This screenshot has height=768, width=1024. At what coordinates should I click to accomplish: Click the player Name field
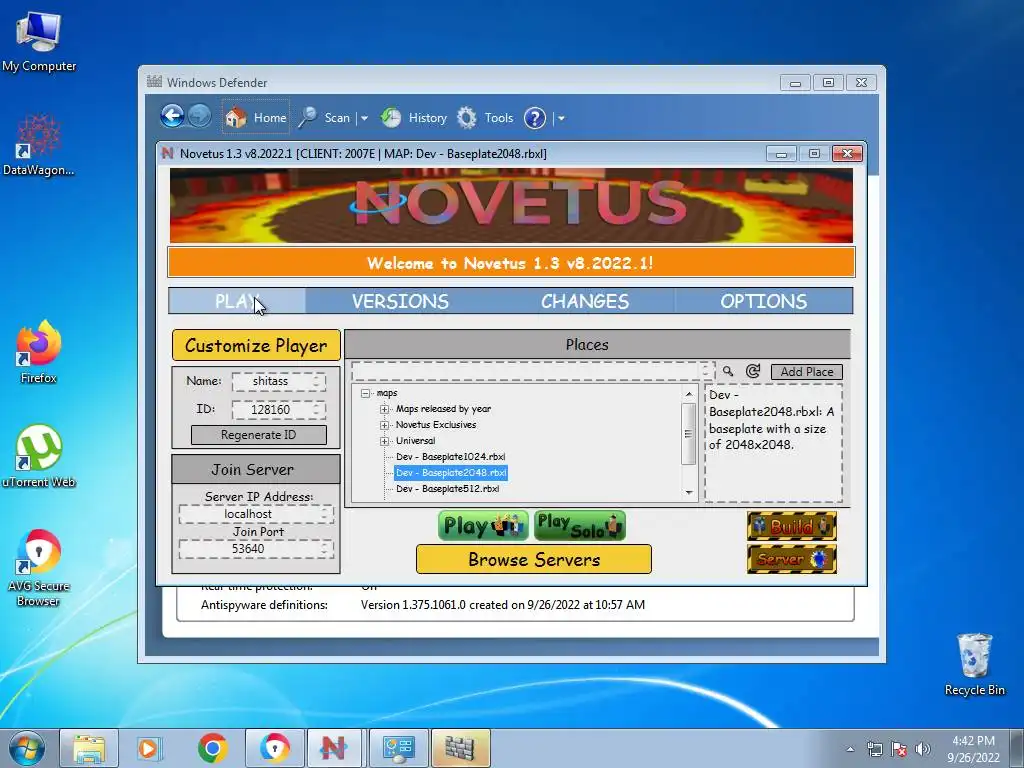(x=279, y=381)
